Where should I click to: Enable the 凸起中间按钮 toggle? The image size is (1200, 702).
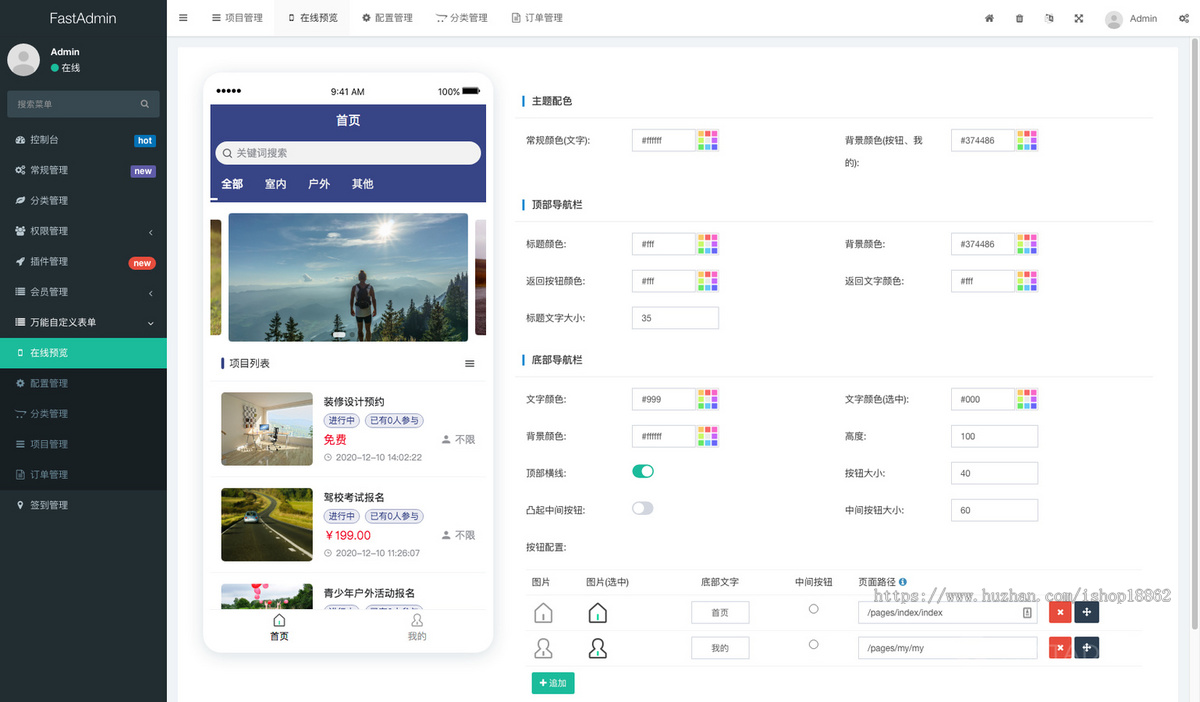click(642, 508)
